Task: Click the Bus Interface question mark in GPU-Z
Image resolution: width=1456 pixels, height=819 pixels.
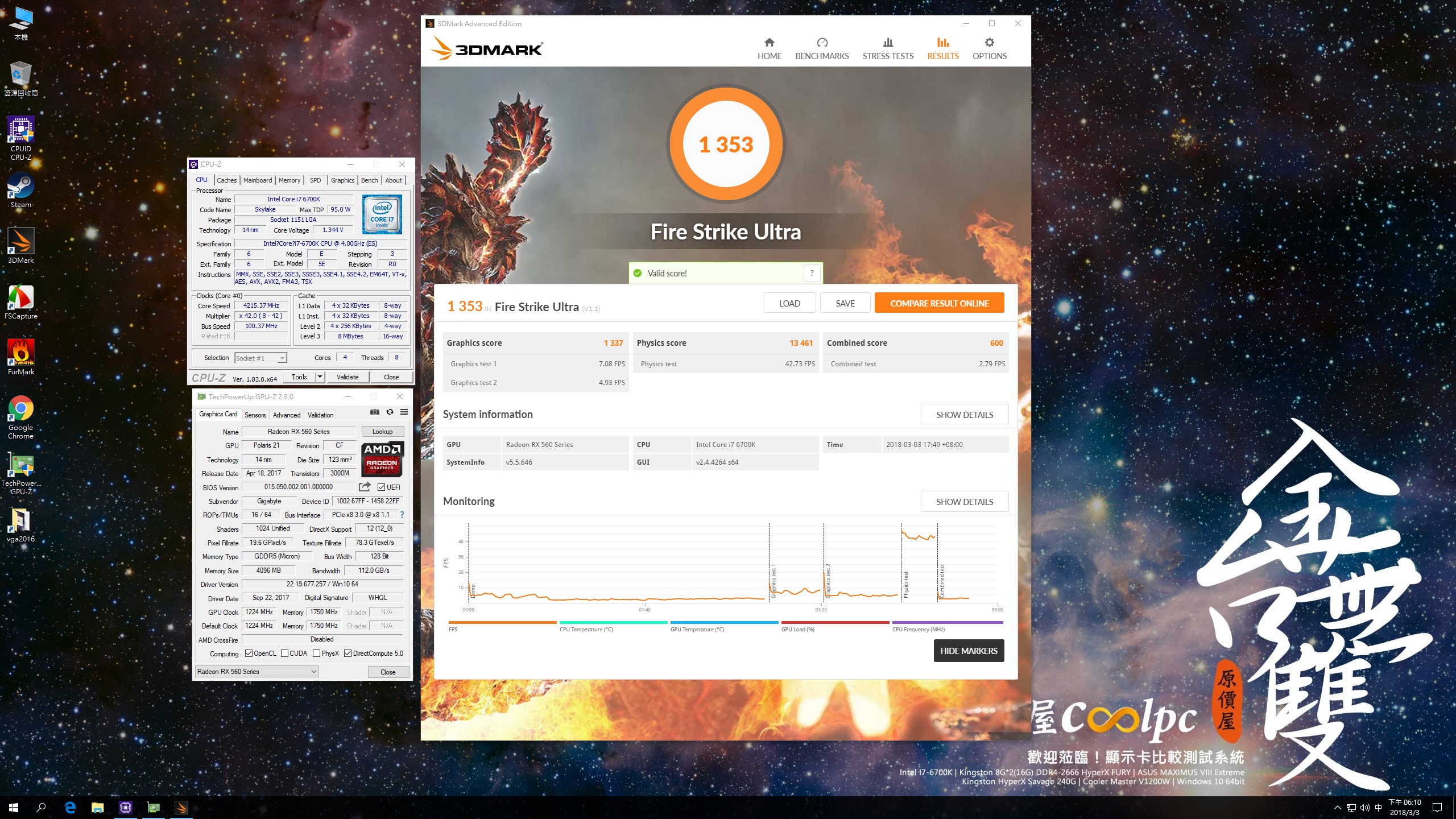Action: (x=402, y=515)
